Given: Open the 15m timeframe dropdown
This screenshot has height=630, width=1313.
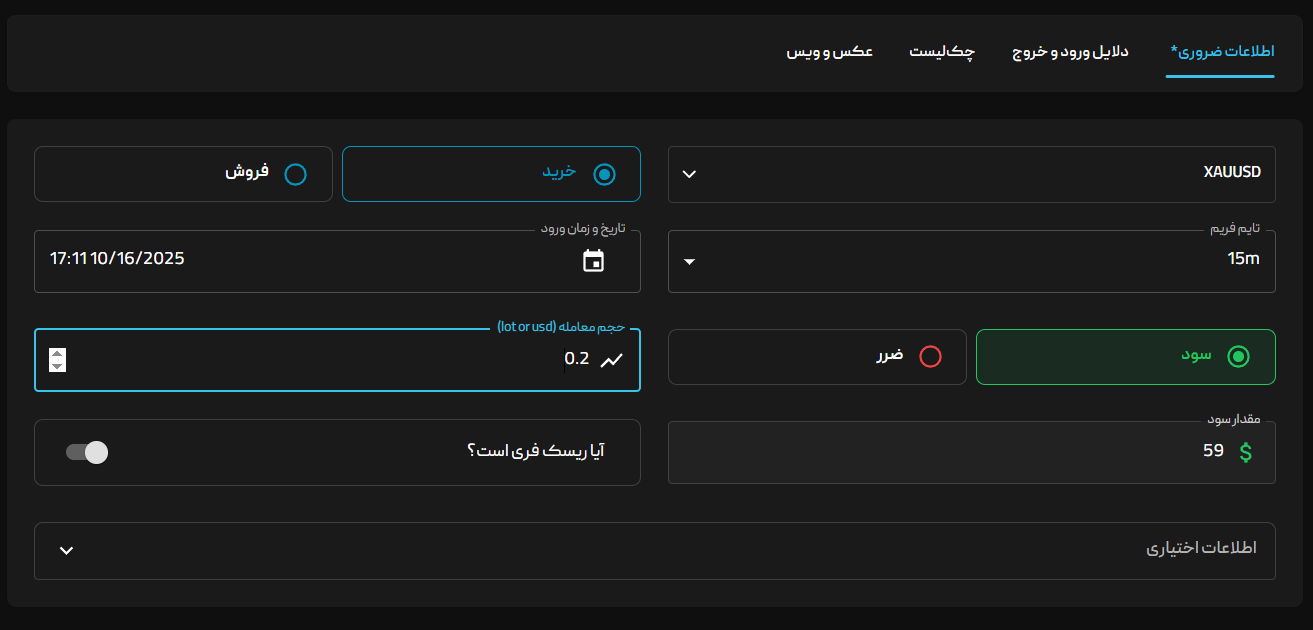Looking at the screenshot, I should click(688, 261).
